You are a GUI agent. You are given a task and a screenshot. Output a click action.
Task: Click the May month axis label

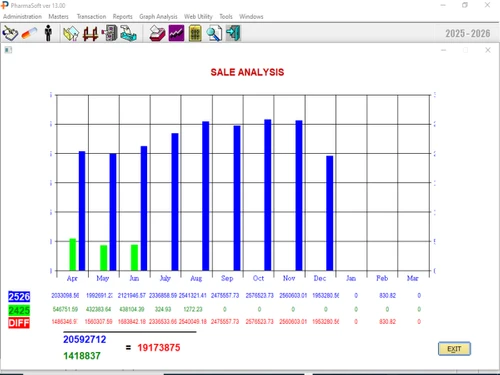103,278
